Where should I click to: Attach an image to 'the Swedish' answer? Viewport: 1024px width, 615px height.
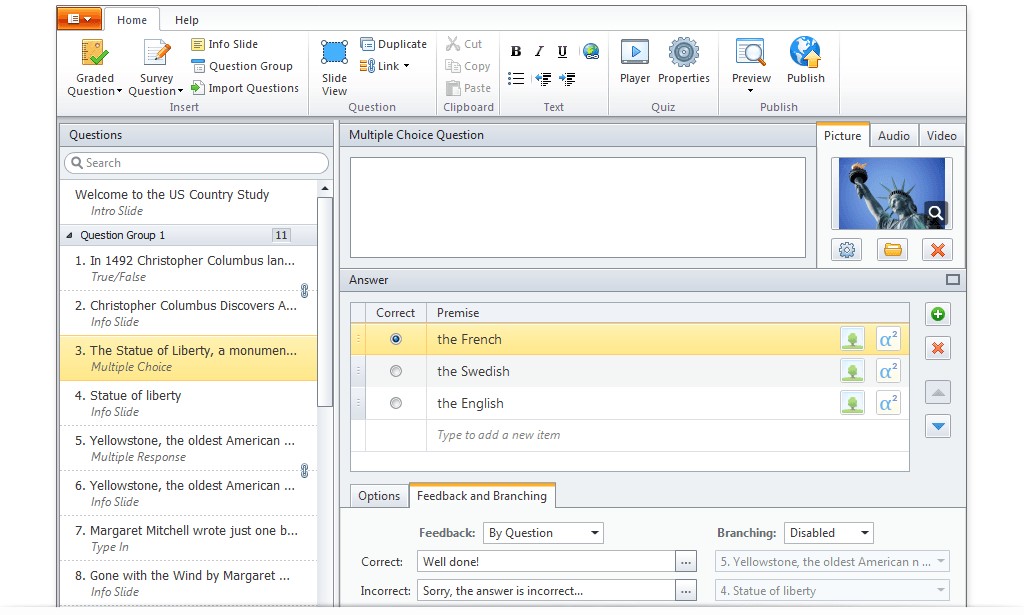pos(852,370)
